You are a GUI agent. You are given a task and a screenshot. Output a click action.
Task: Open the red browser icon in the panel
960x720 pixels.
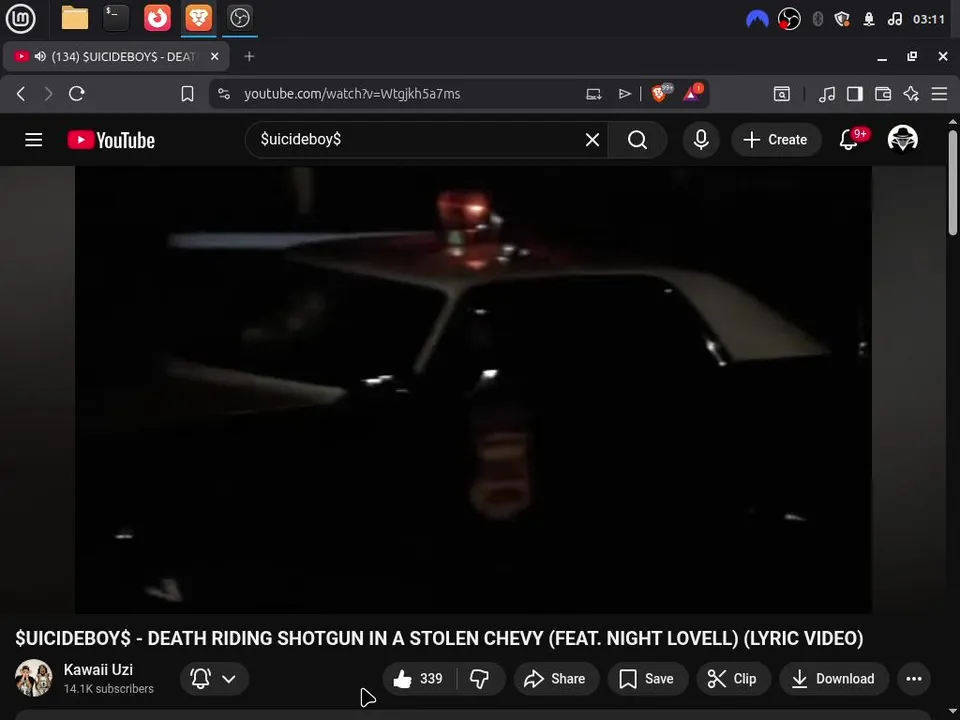157,18
